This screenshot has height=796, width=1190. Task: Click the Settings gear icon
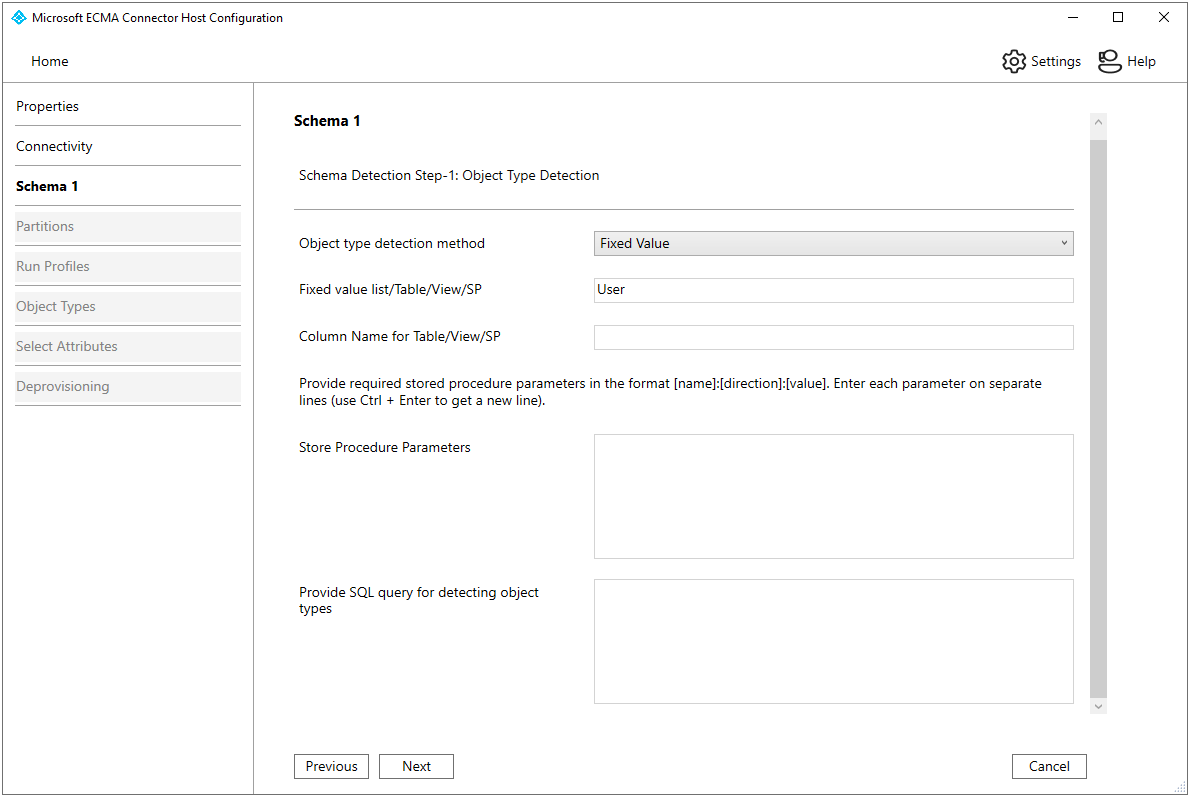coord(1014,61)
